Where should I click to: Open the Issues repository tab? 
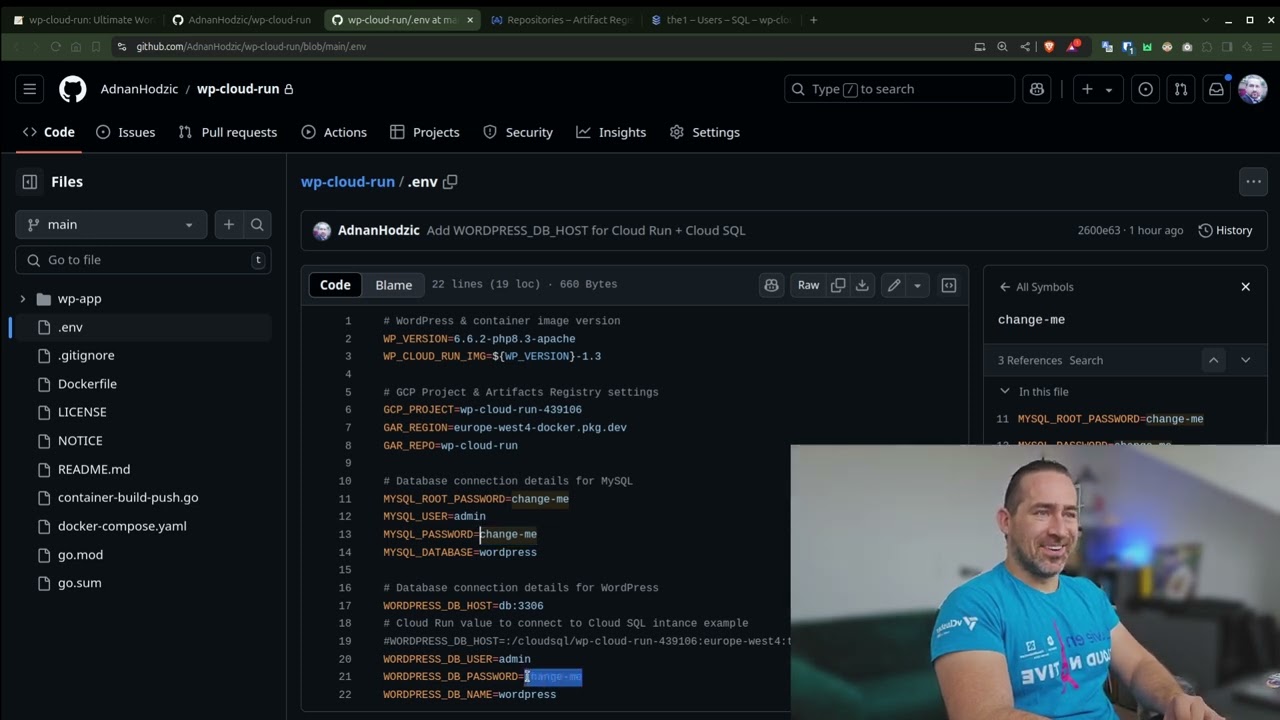tap(126, 132)
